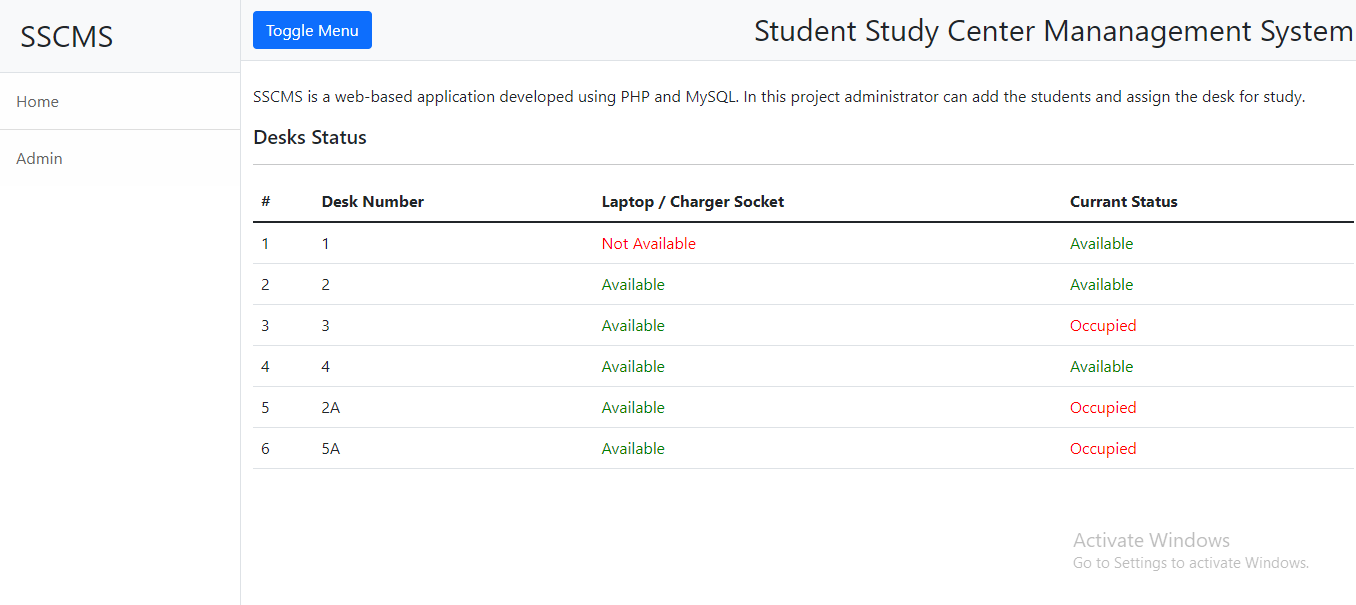The width and height of the screenshot is (1356, 605).
Task: Click the Toggle Menu button
Action: pyautogui.click(x=312, y=30)
